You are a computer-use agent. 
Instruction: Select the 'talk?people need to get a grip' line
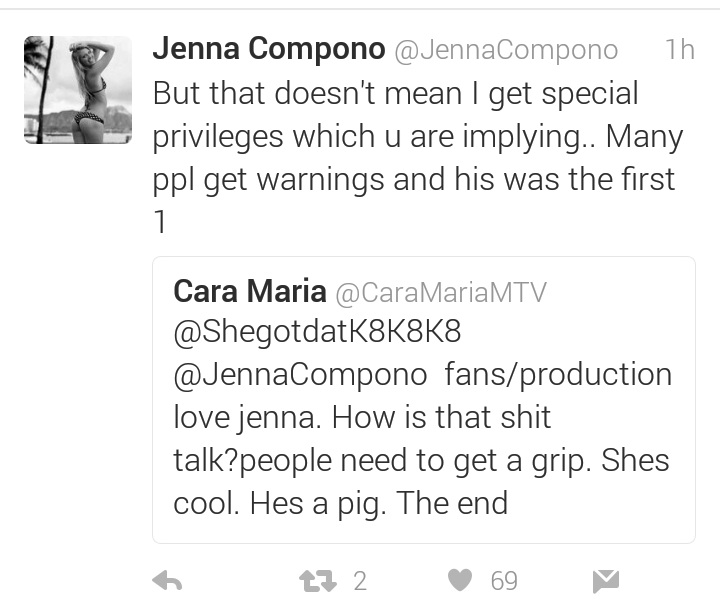pos(382,460)
